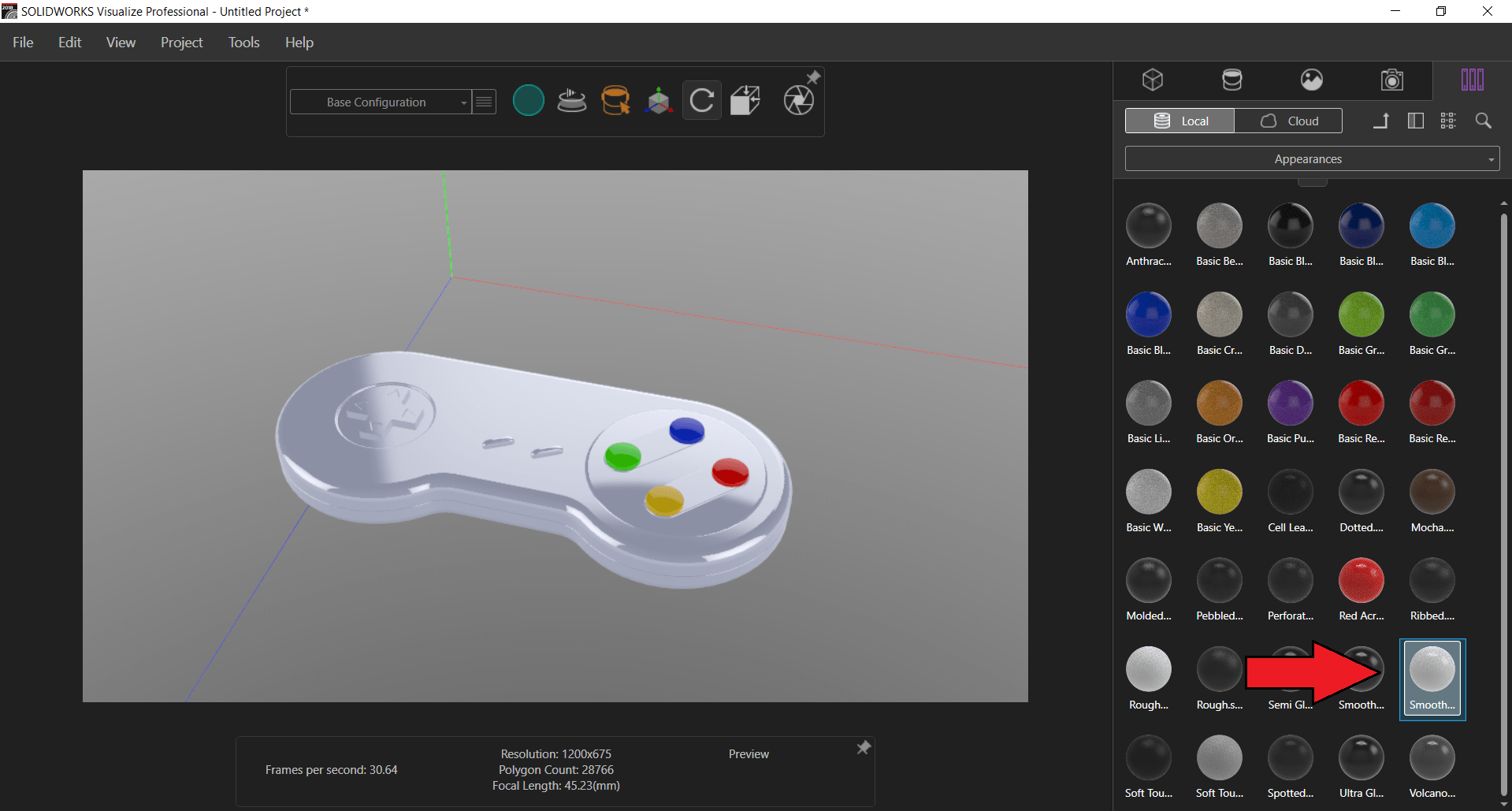Screen dimensions: 1512x811
Task: Open the Project menu
Action: (x=181, y=43)
